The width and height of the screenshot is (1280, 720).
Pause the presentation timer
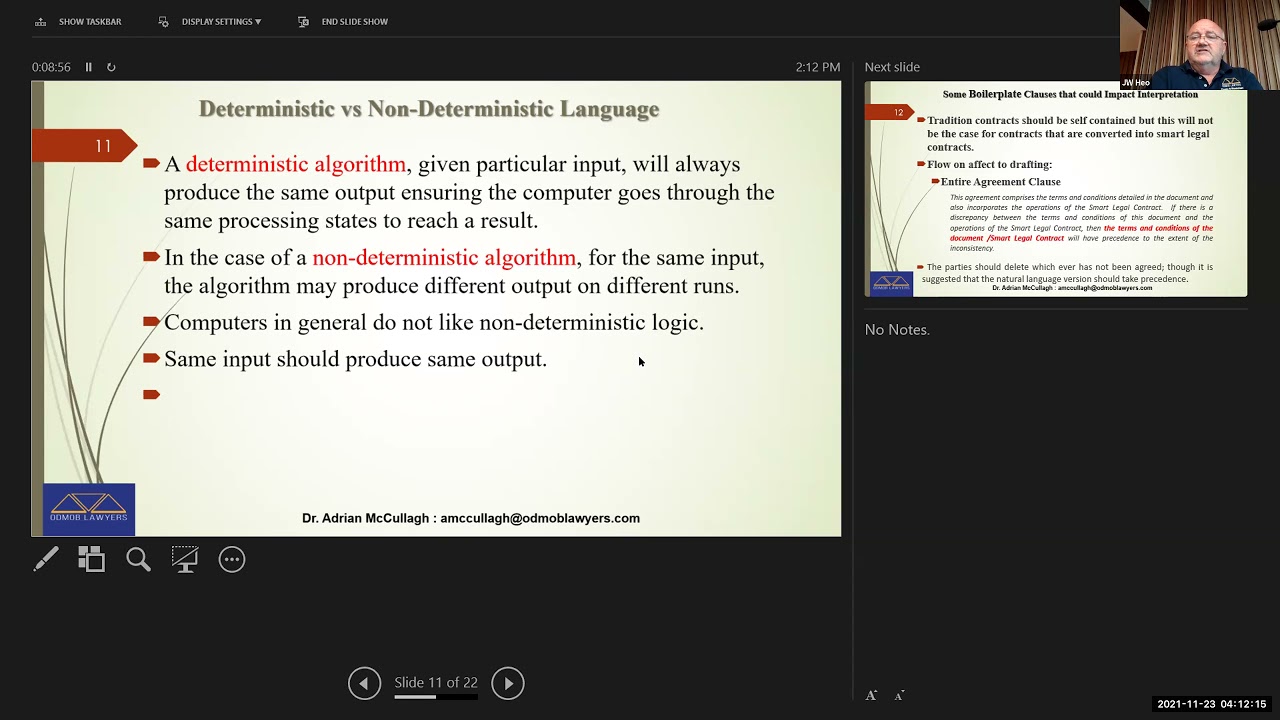coord(88,67)
